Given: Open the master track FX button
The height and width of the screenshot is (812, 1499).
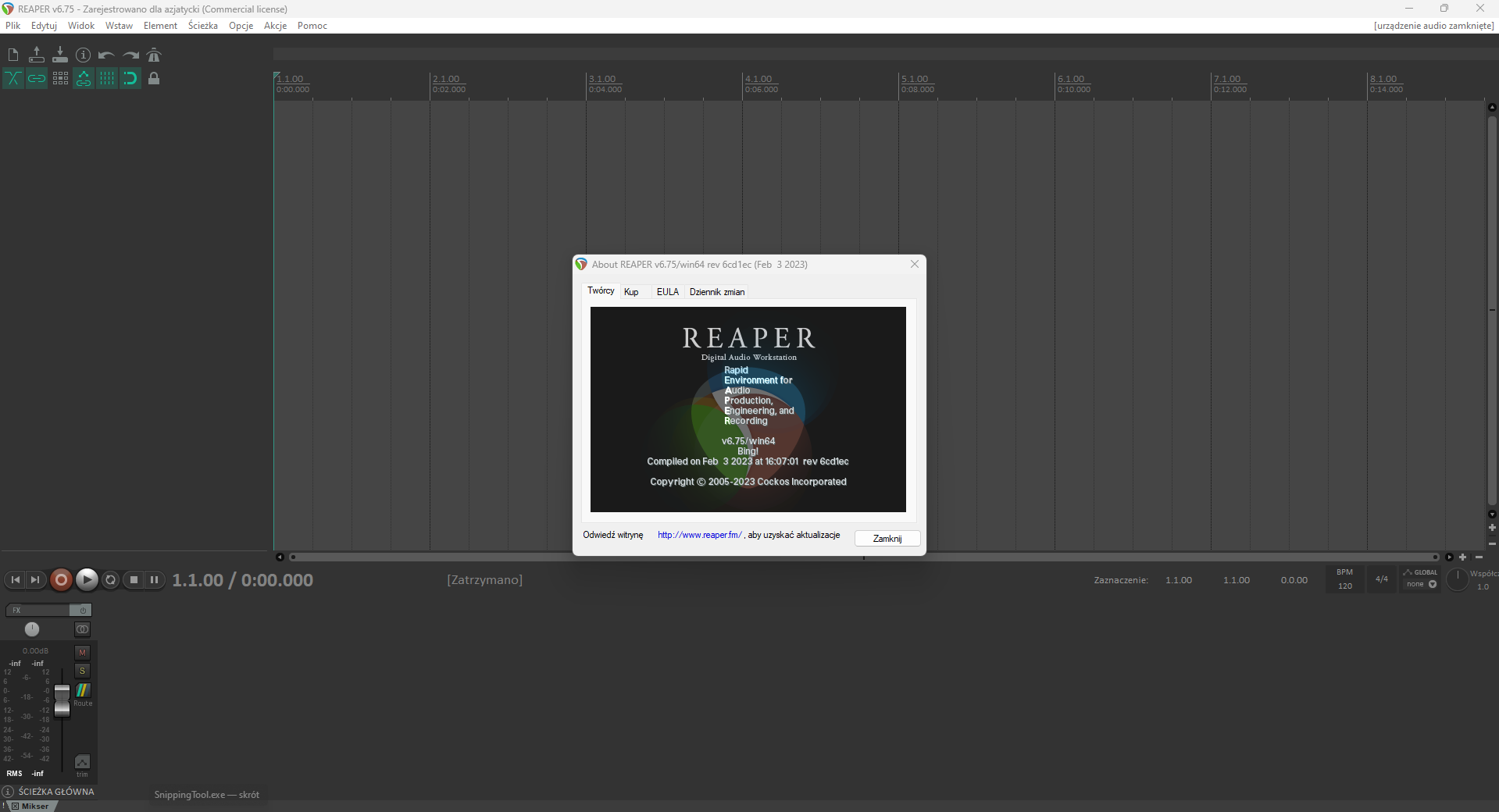Looking at the screenshot, I should [37, 610].
